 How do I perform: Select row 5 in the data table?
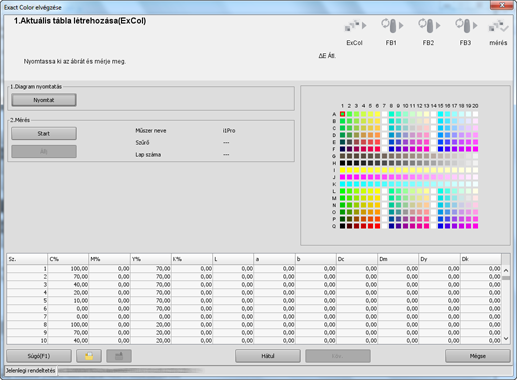tap(254, 301)
